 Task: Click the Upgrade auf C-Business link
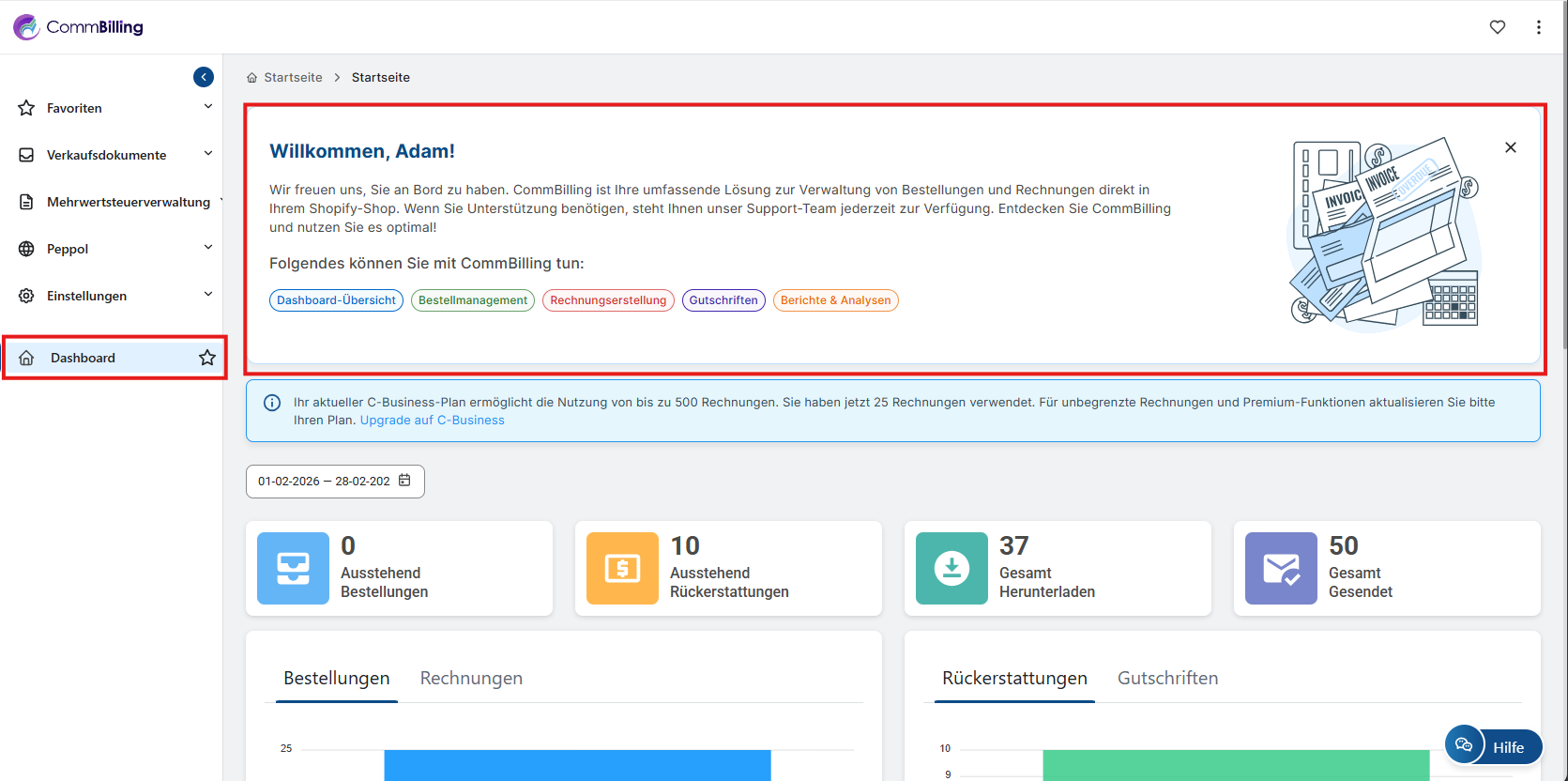432,421
